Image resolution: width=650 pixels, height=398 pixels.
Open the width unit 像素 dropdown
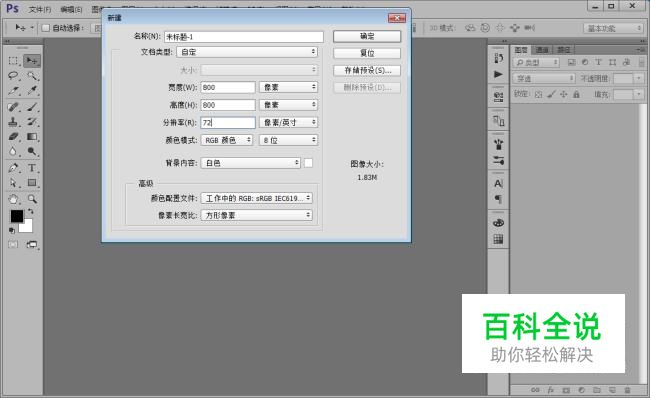[289, 87]
